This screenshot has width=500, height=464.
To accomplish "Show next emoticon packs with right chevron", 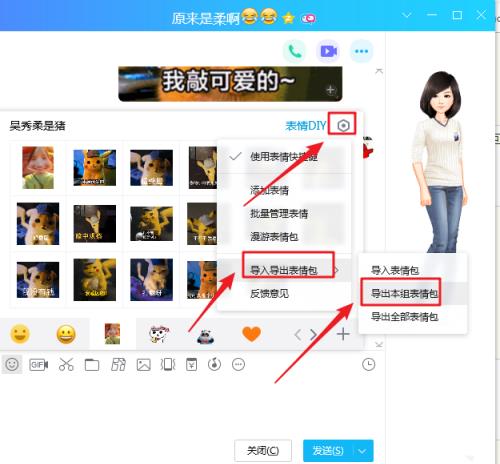I will coord(313,334).
